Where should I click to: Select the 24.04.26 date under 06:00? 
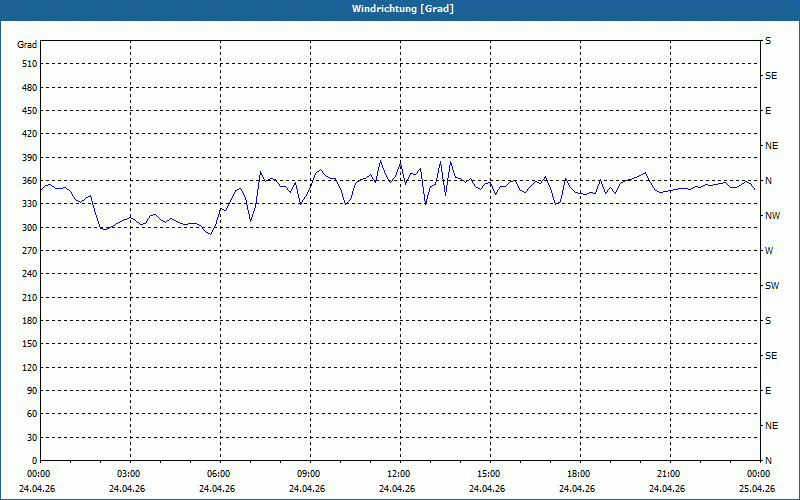click(217, 489)
